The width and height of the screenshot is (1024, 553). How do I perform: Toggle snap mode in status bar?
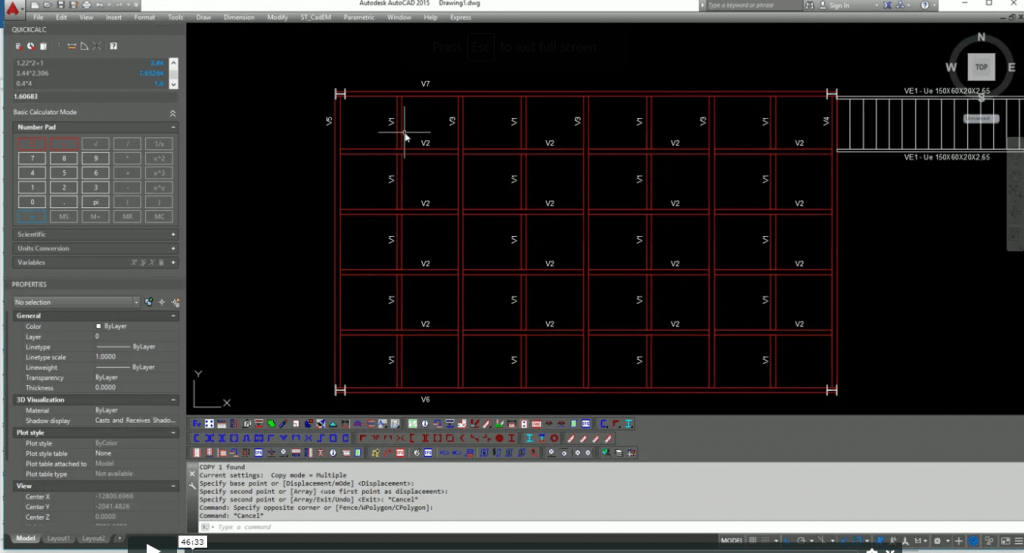[765, 541]
